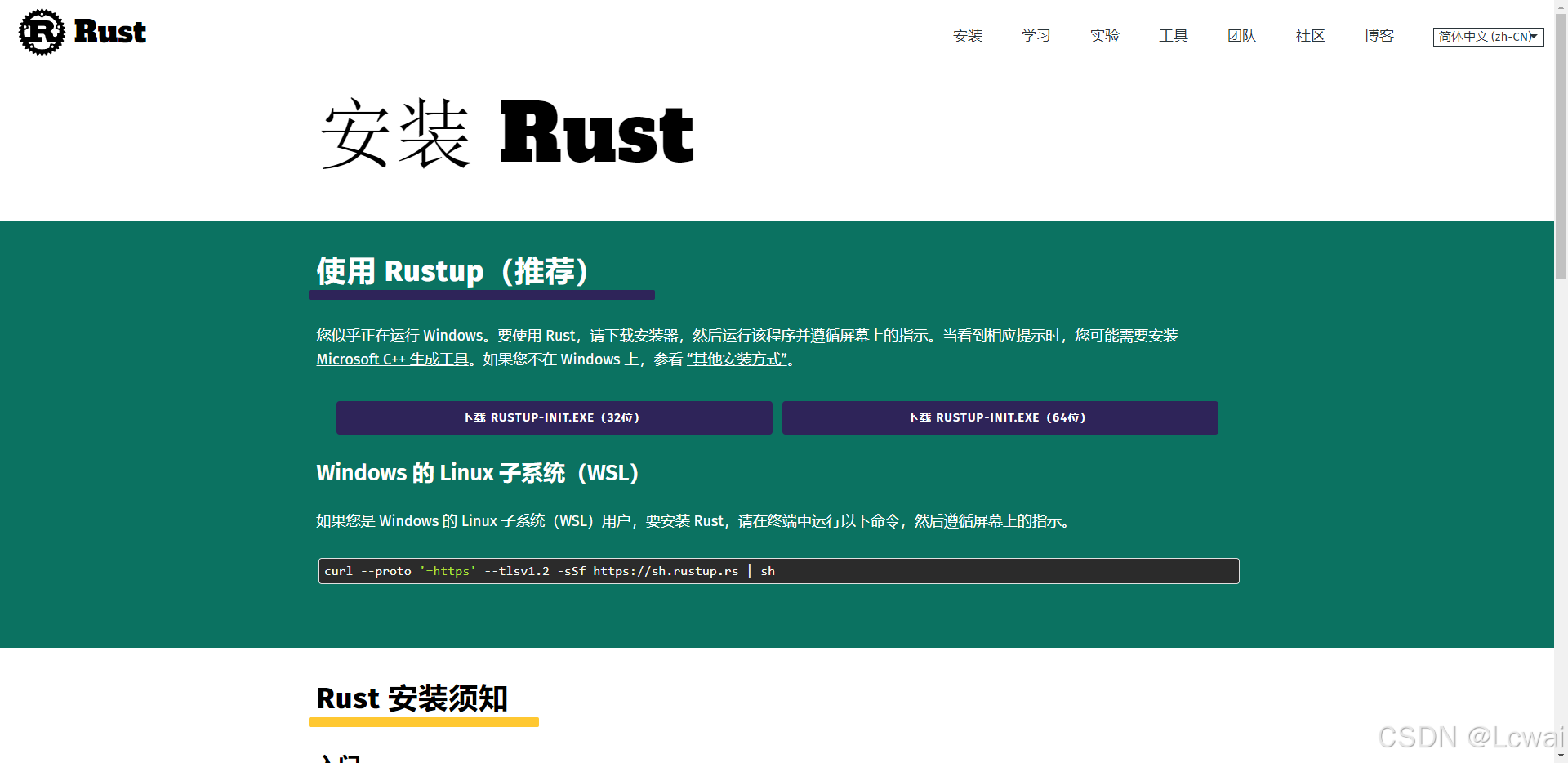Click the paragraph starting 如果您是 Windows 的 Linux
This screenshot has width=1568, height=763.
[693, 521]
